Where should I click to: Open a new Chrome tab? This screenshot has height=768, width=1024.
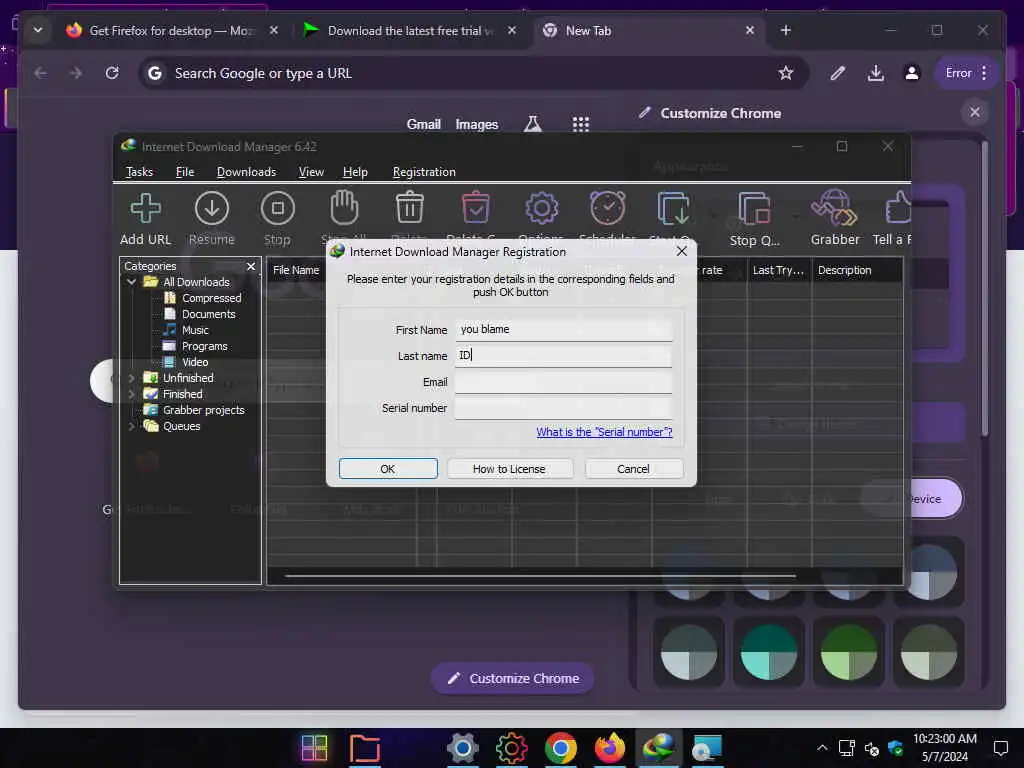pos(786,31)
